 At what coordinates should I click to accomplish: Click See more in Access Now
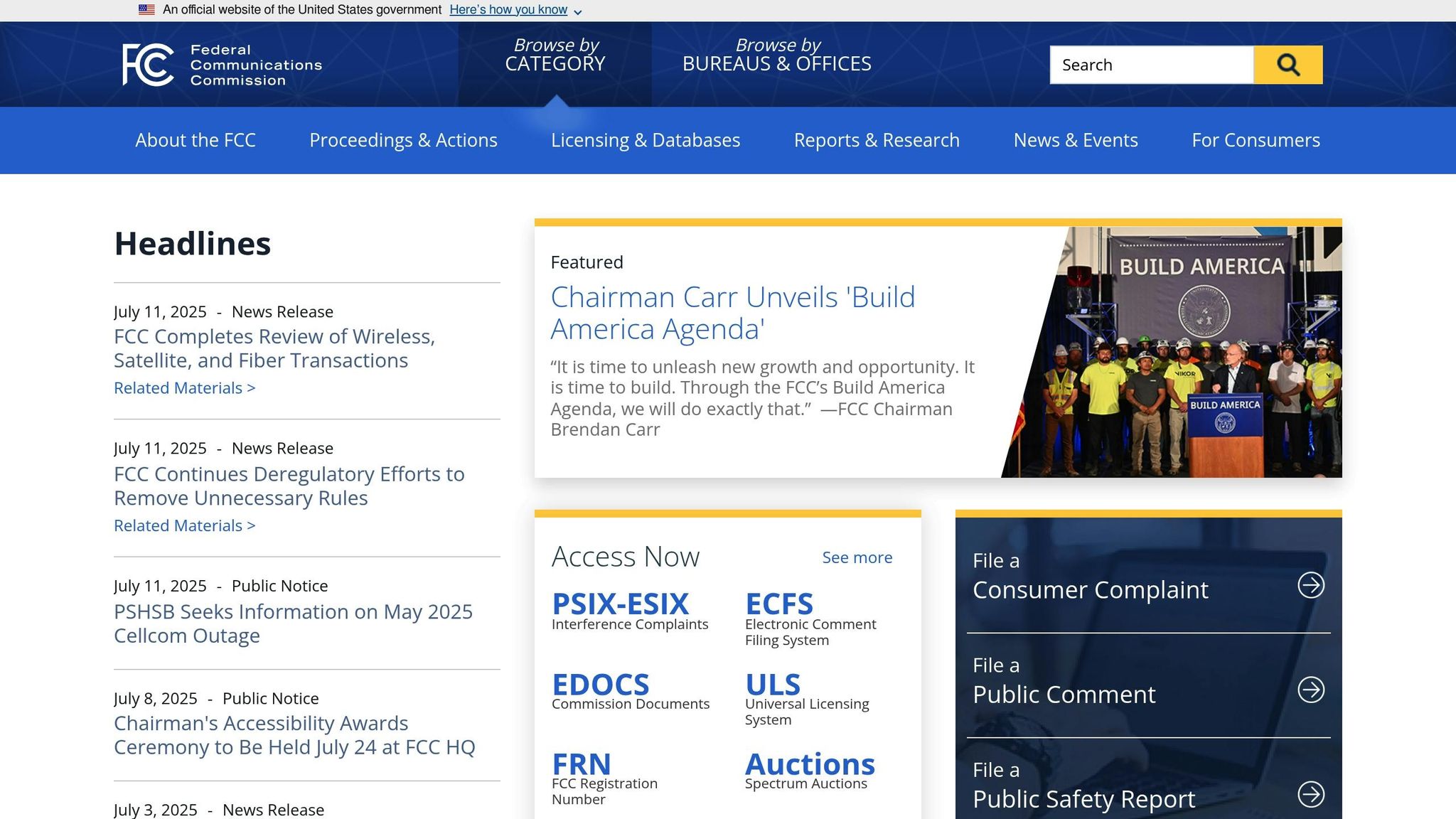(857, 557)
